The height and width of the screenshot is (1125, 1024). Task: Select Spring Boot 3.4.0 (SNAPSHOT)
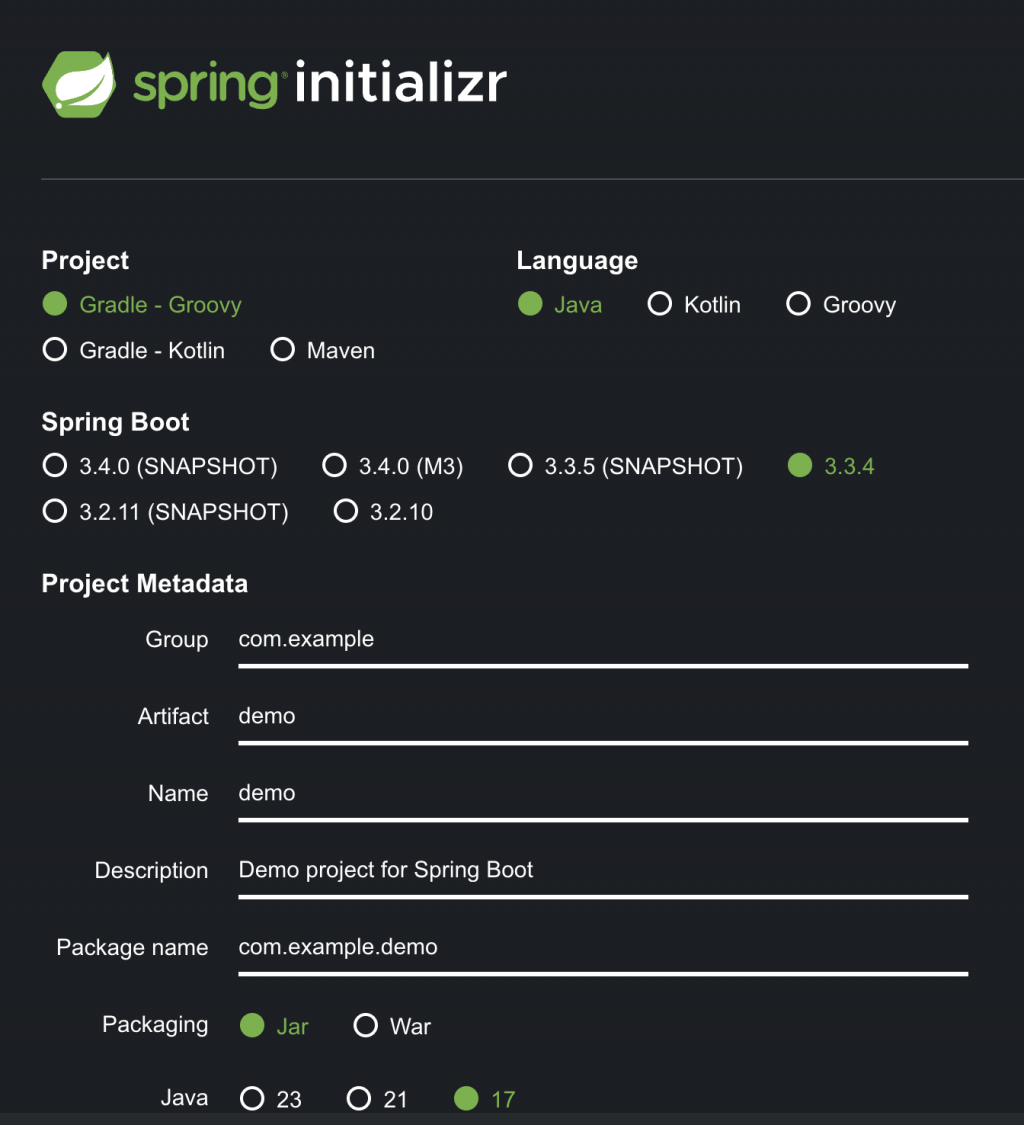click(55, 466)
